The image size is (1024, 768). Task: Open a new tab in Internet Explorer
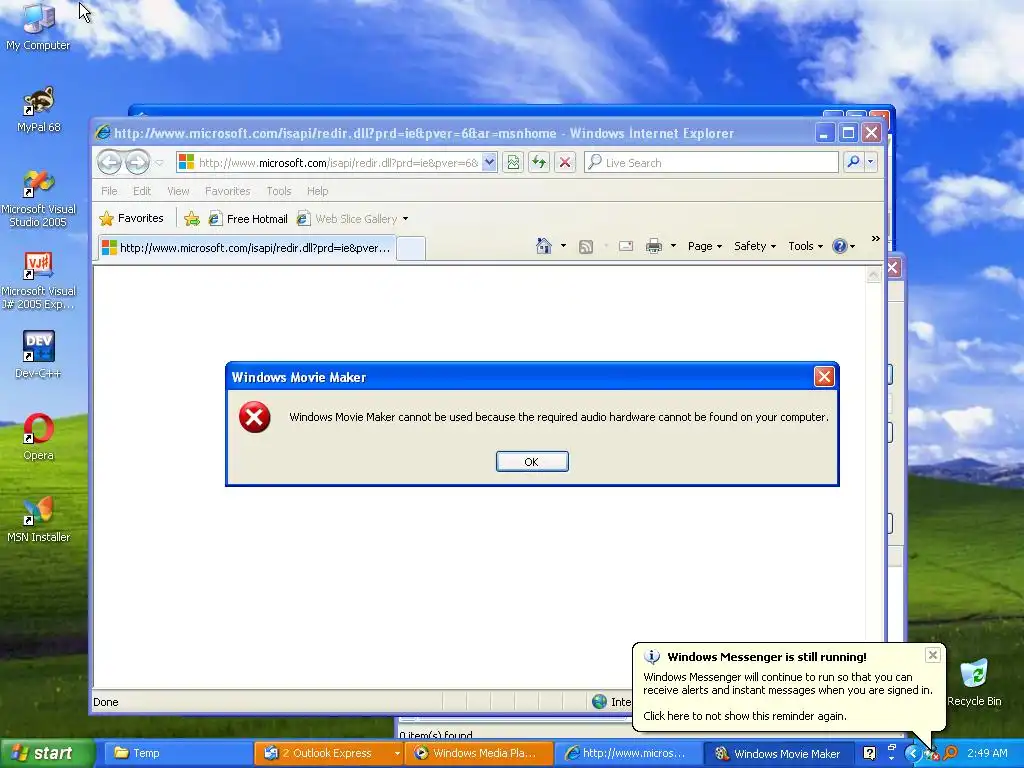411,249
